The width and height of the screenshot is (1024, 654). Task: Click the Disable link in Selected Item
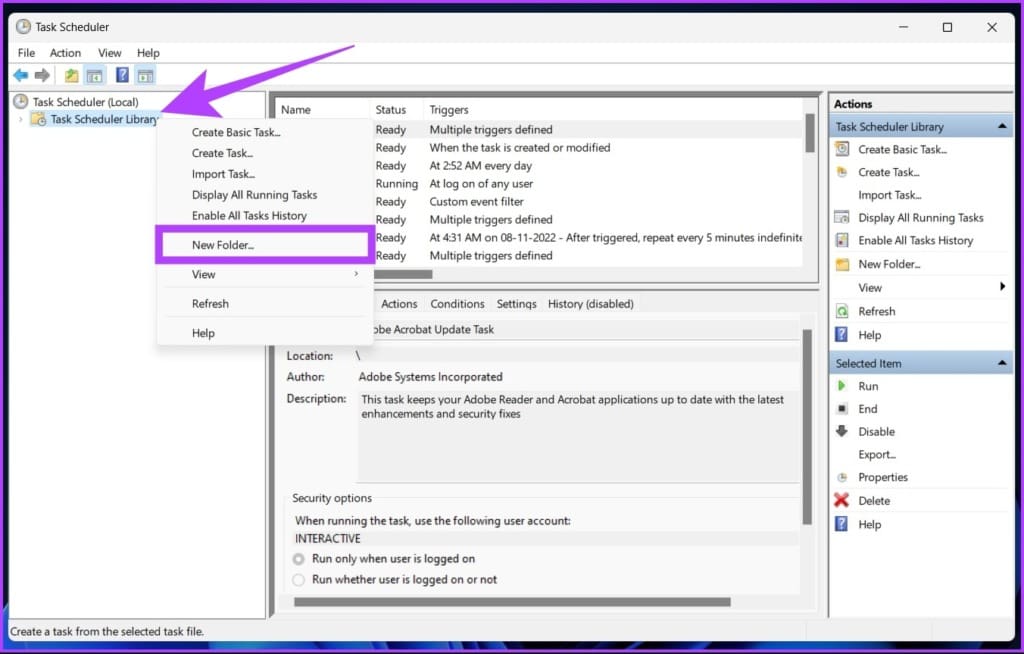click(x=876, y=431)
